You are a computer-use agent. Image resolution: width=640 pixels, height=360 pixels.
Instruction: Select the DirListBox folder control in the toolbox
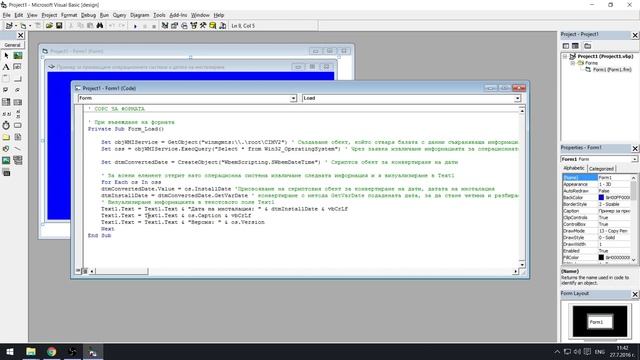pos(6,137)
